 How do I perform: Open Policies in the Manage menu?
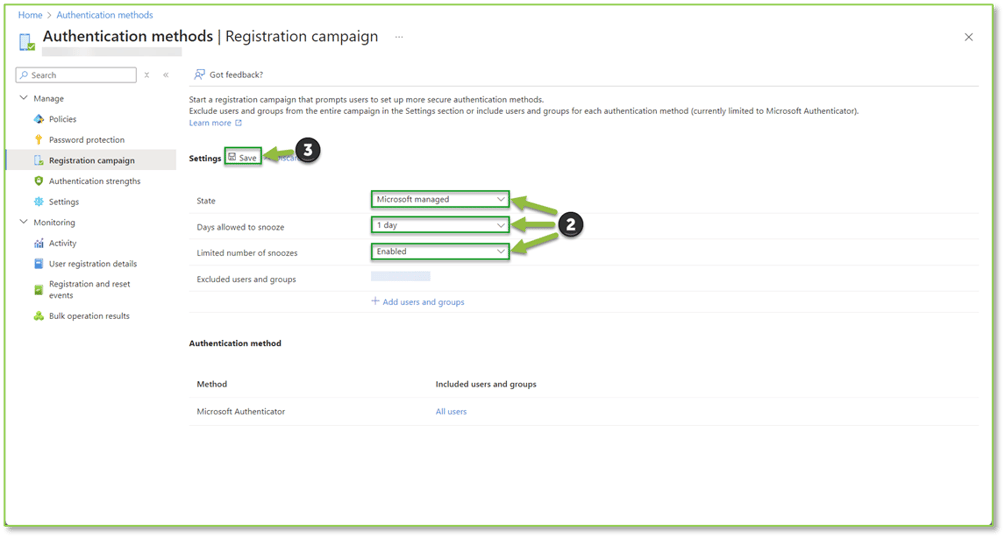63,119
